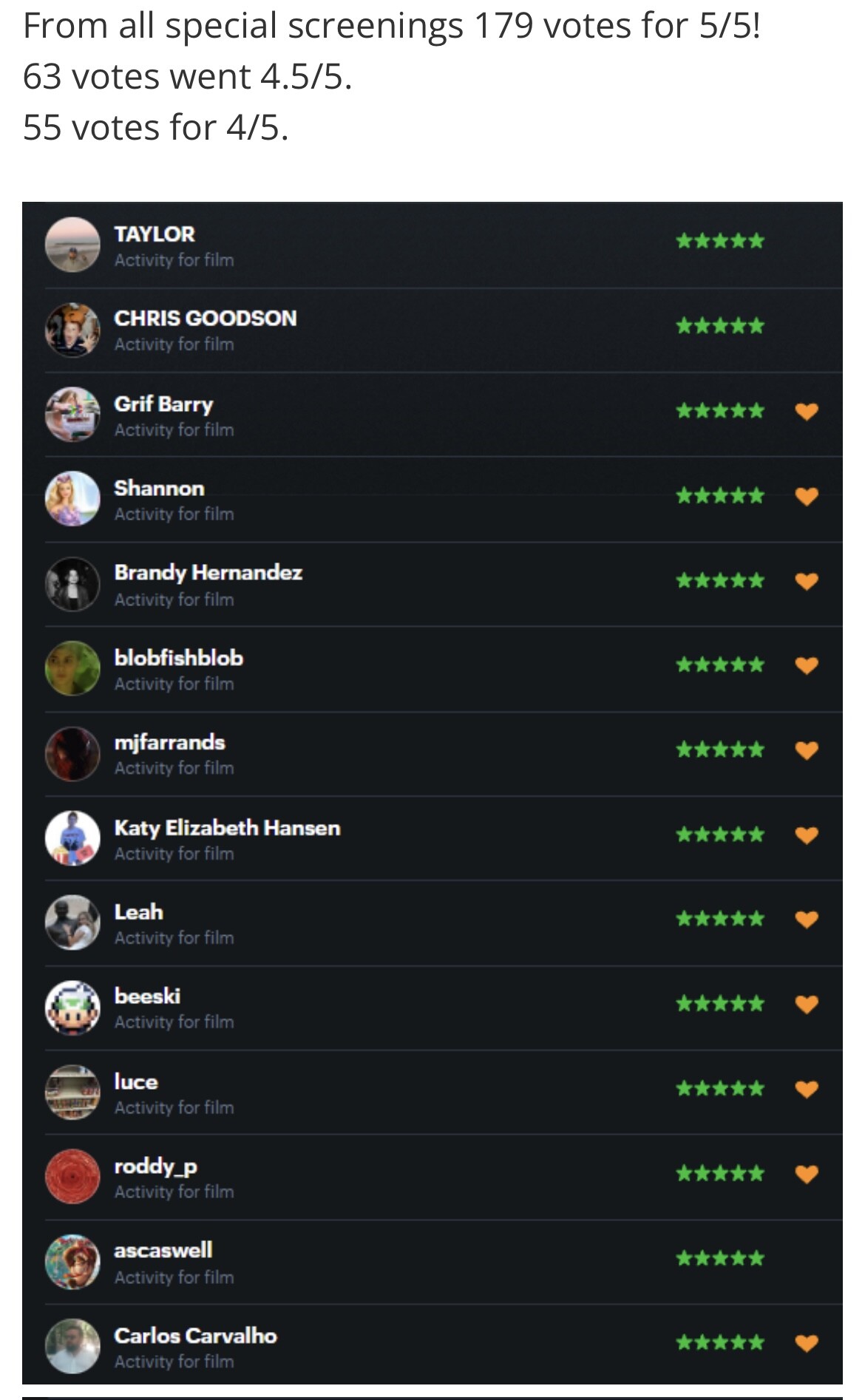Click Chris Goodson's avatar picture
865x1400 pixels.
[x=72, y=330]
